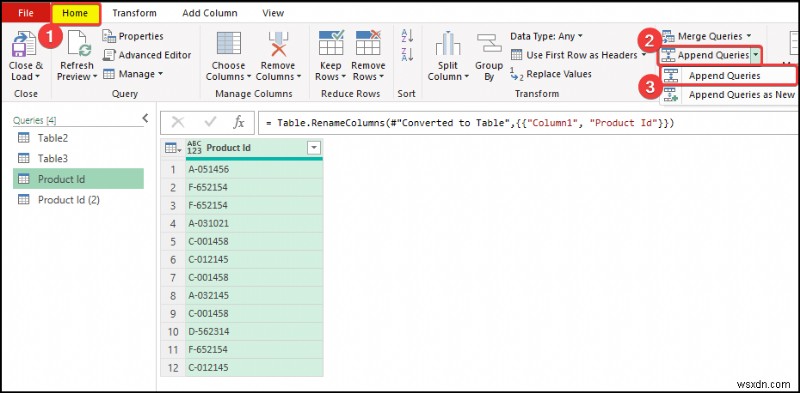800x393 pixels.
Task: Click the Group By icon
Action: pyautogui.click(x=489, y=44)
